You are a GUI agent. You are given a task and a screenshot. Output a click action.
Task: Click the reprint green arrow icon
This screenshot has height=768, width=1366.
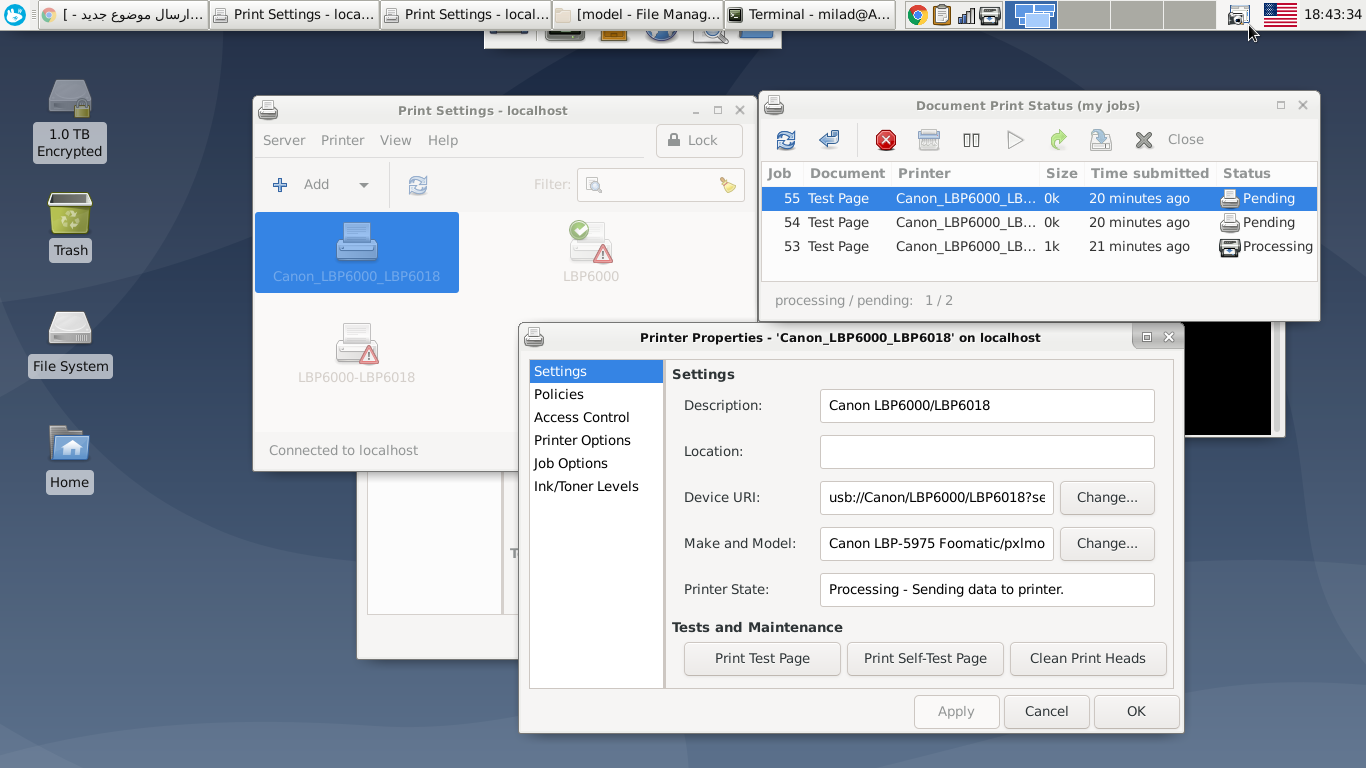click(x=1058, y=140)
